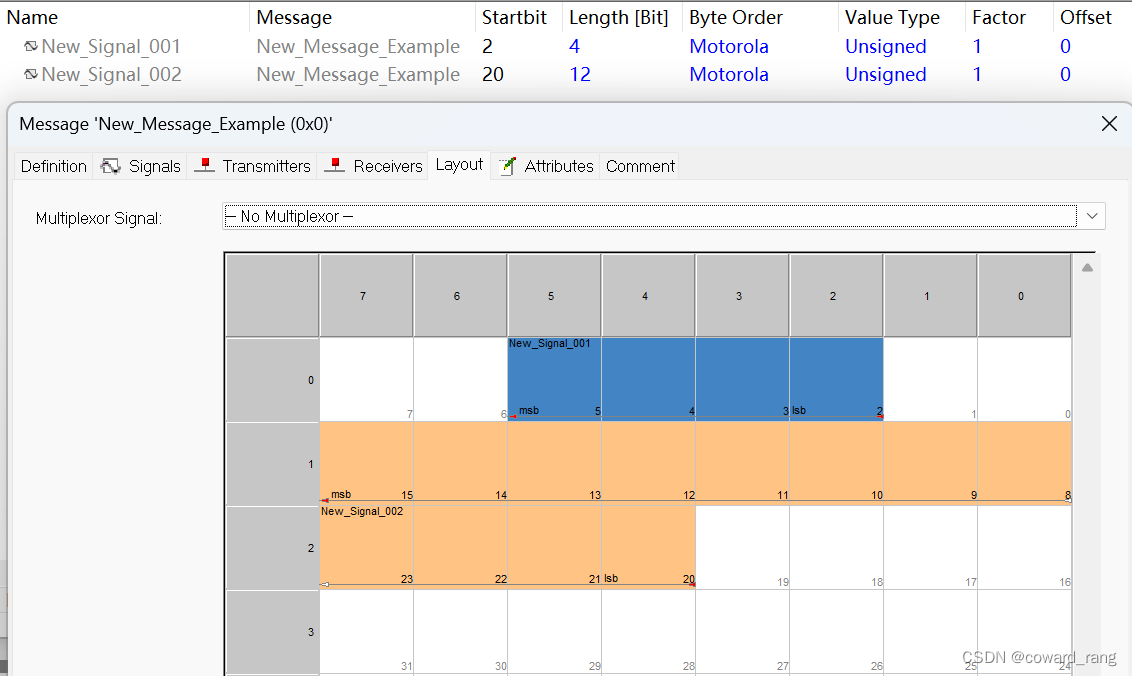Click Unsigned value type of New_Signal_001
Image resolution: width=1132 pixels, height=676 pixels.
(885, 46)
